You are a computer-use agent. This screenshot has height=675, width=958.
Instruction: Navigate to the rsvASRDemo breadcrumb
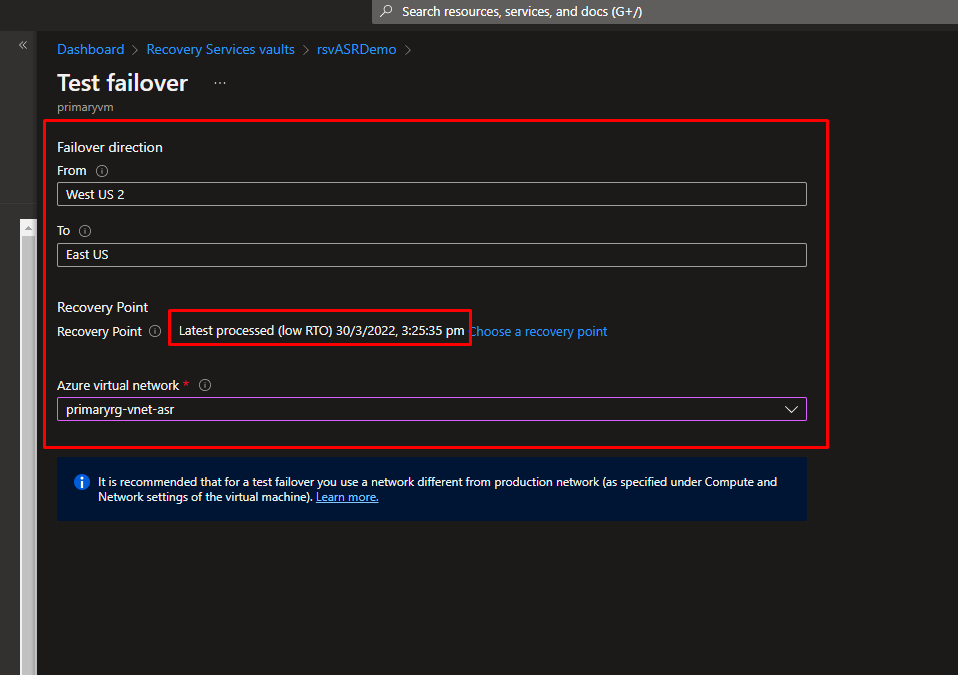coord(357,49)
